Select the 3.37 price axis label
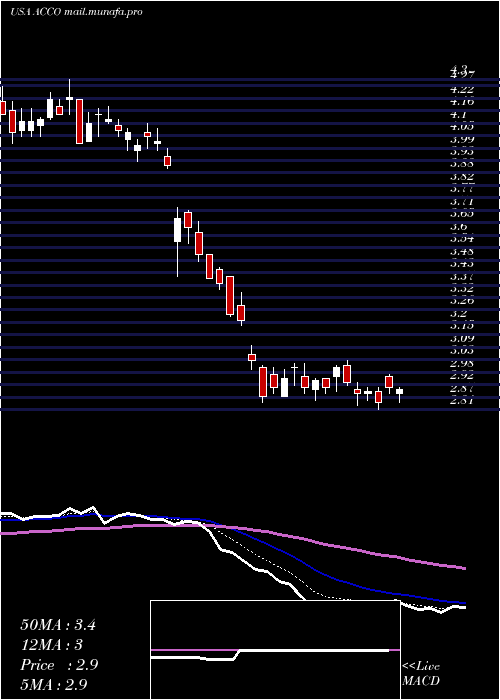 [x=462, y=277]
